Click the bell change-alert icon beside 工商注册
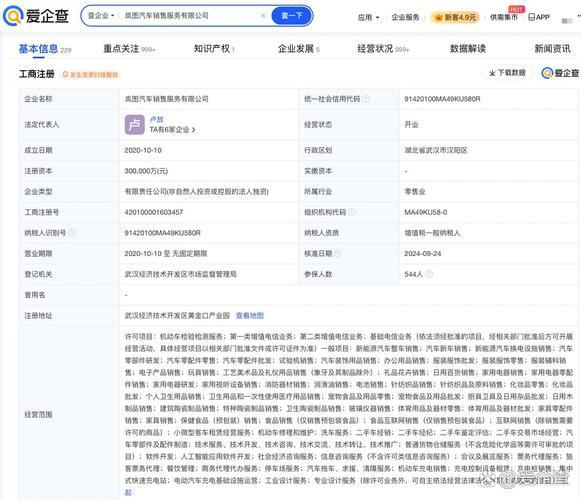The image size is (581, 500). click(65, 74)
